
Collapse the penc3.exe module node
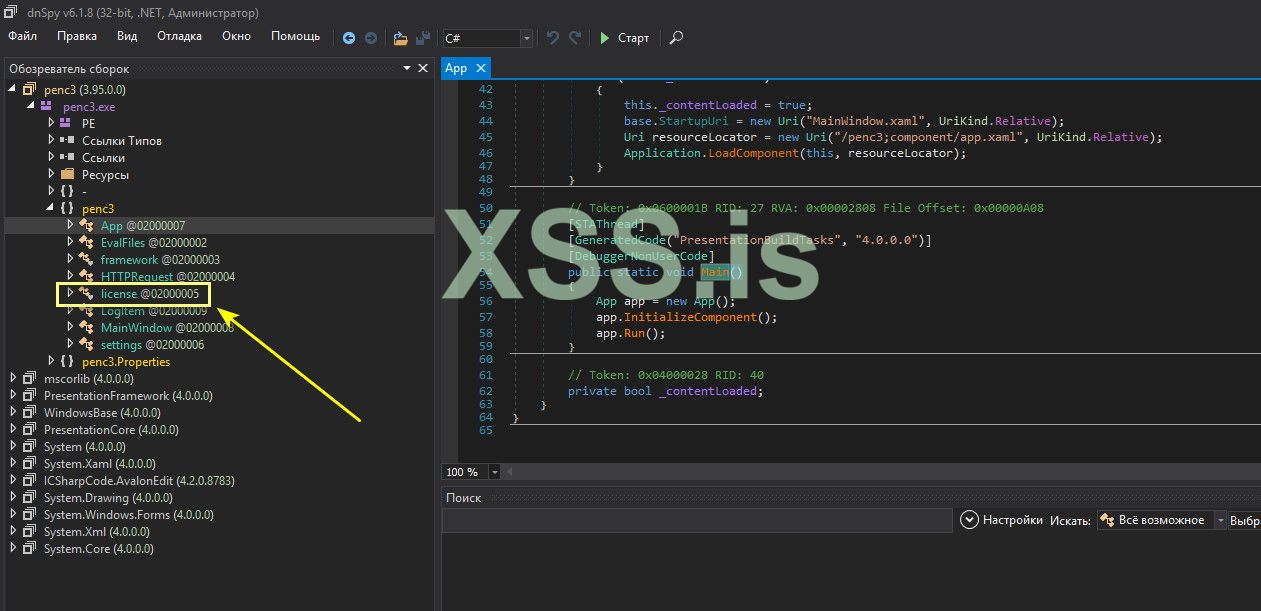pos(32,106)
